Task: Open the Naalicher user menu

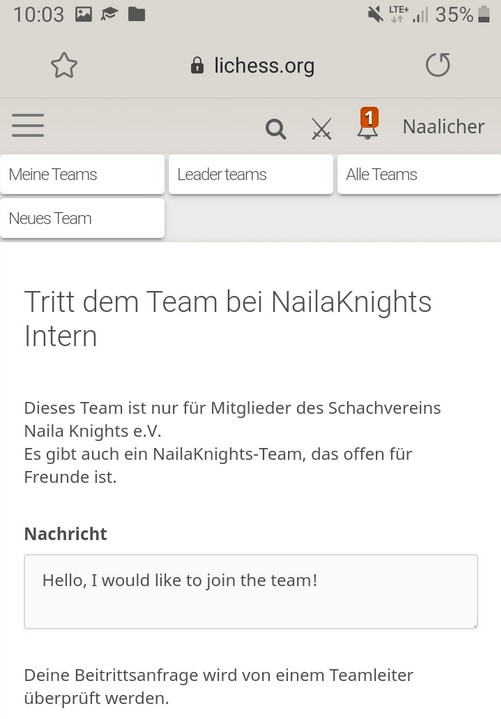Action: [443, 127]
